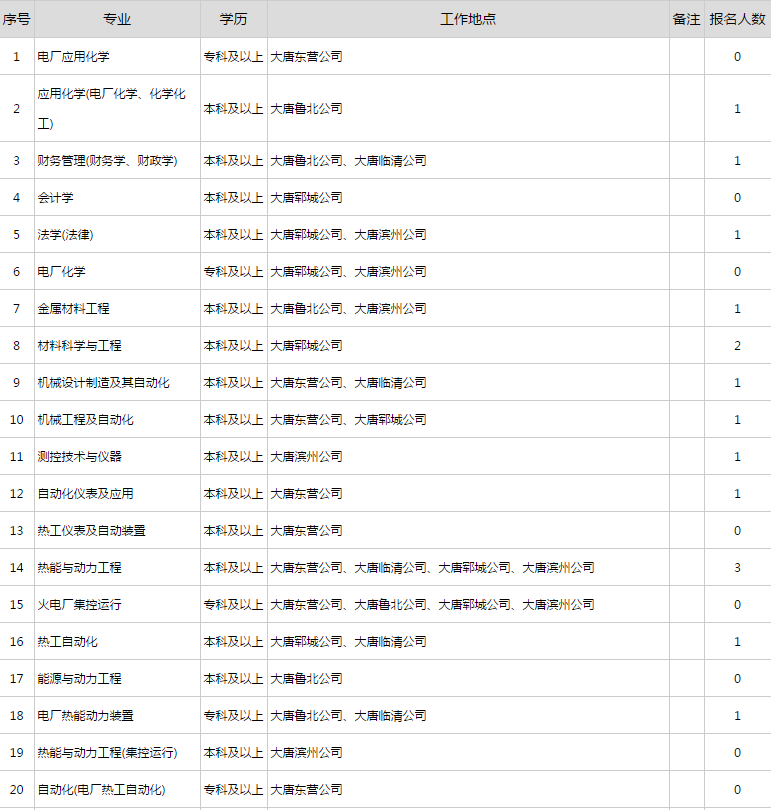Select the 电厂应用化学 major cell
Screen dimensions: 771x810
pyautogui.click(x=73, y=57)
